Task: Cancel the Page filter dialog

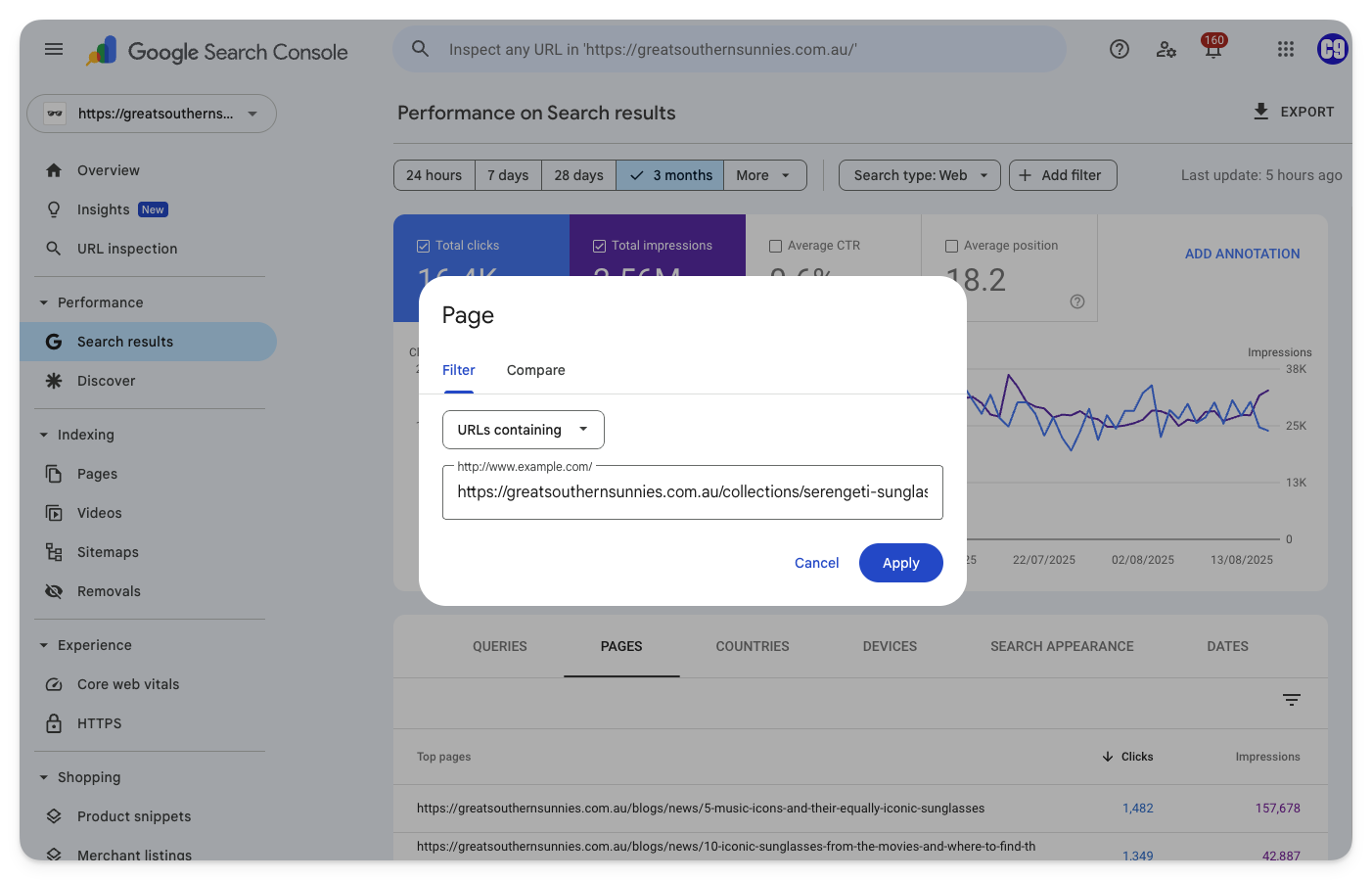Action: (x=816, y=563)
